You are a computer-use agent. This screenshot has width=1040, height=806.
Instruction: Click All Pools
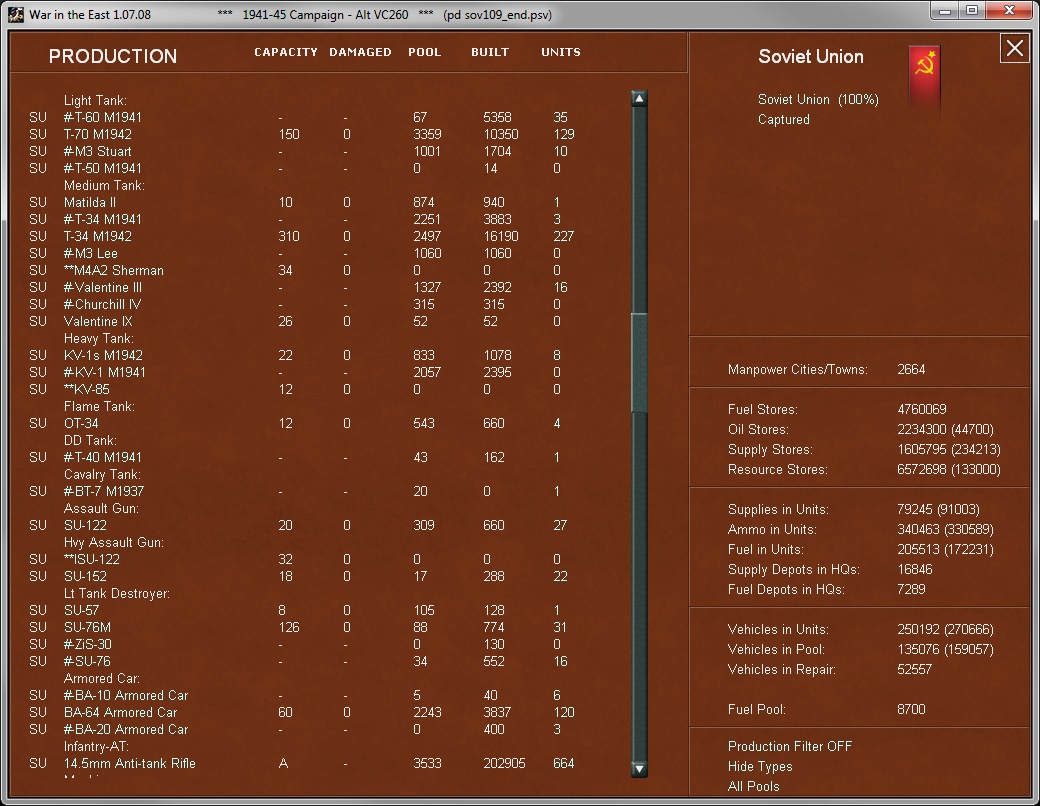pos(753,786)
